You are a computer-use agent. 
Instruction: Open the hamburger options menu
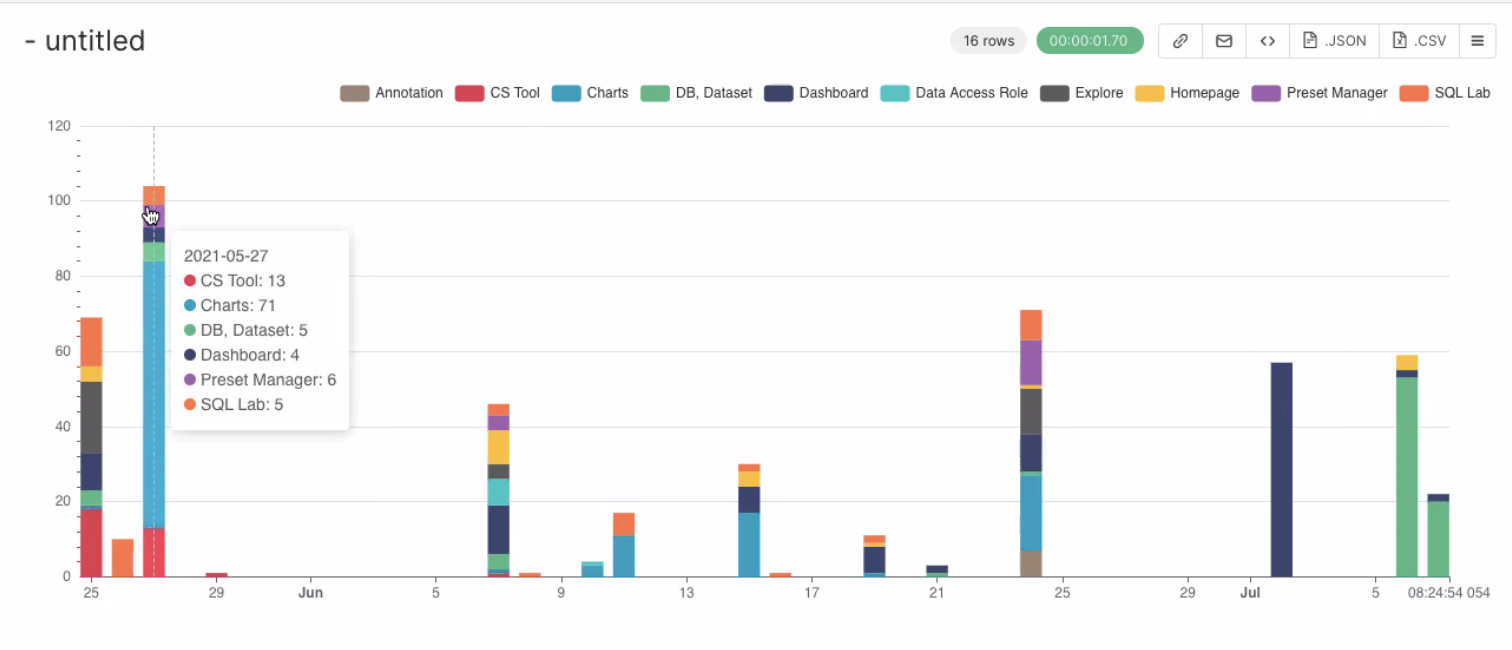tap(1477, 41)
